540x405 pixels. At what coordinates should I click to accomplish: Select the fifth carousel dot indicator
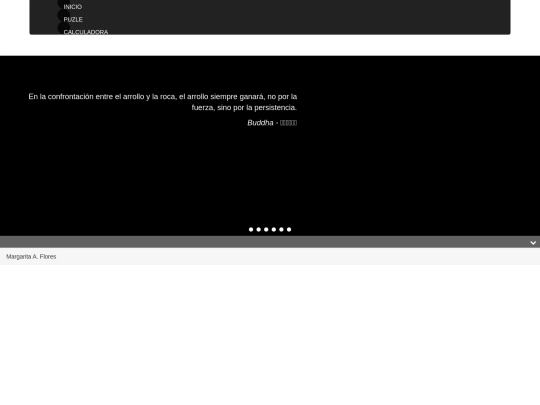click(x=281, y=229)
